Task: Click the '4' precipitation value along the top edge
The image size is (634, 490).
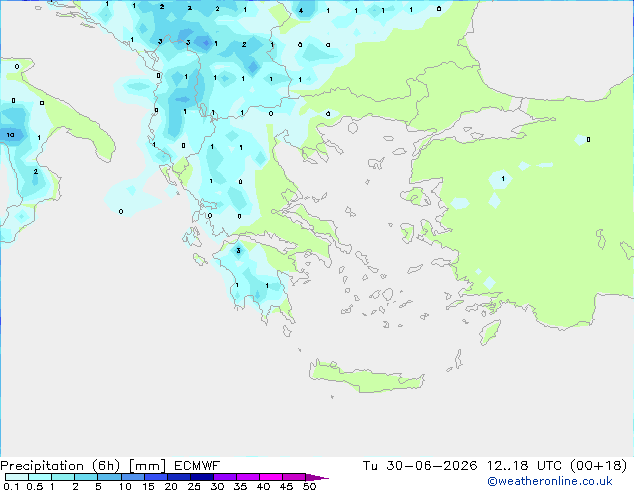Action: point(301,11)
